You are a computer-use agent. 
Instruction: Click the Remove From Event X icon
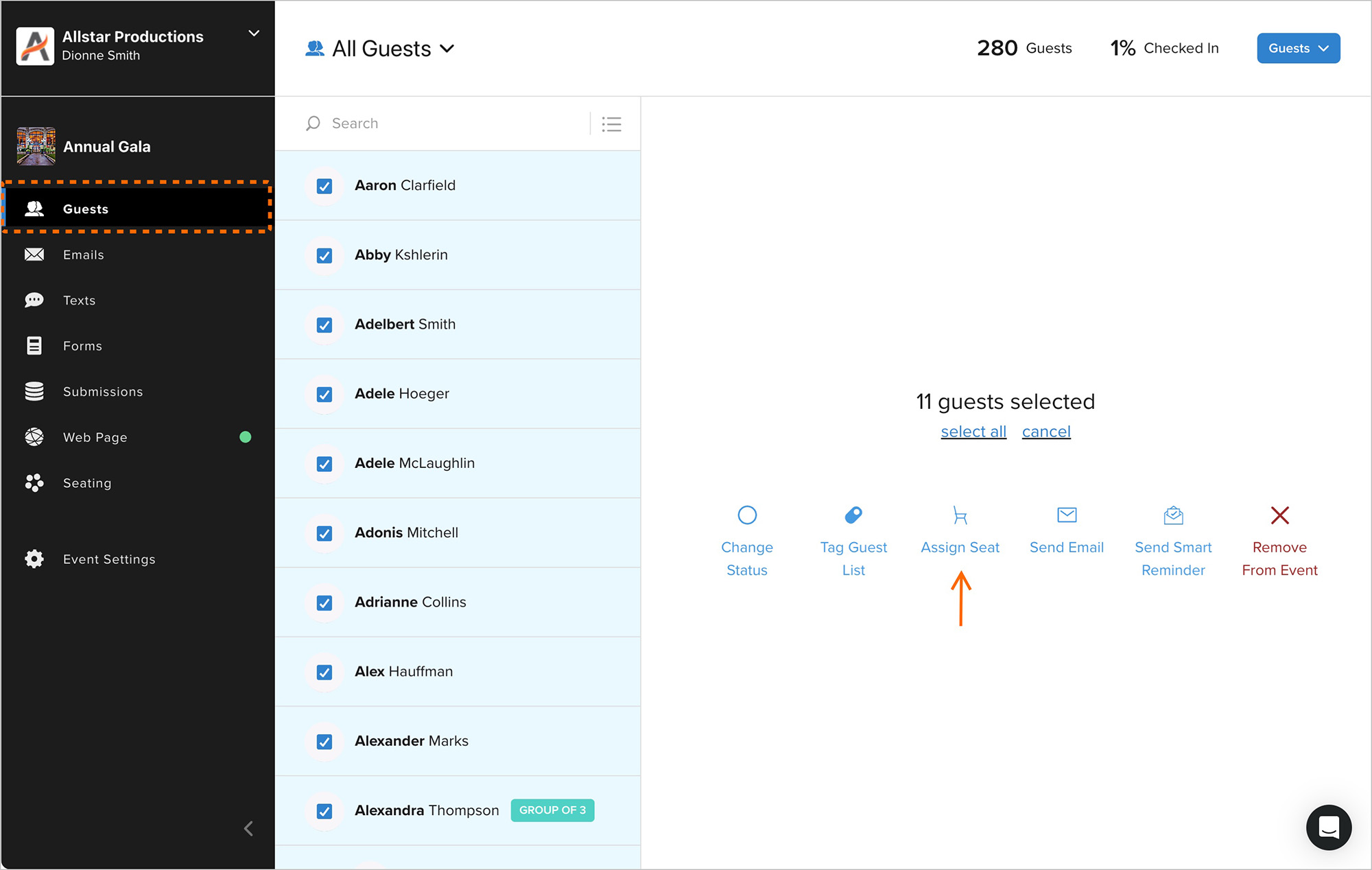point(1279,515)
